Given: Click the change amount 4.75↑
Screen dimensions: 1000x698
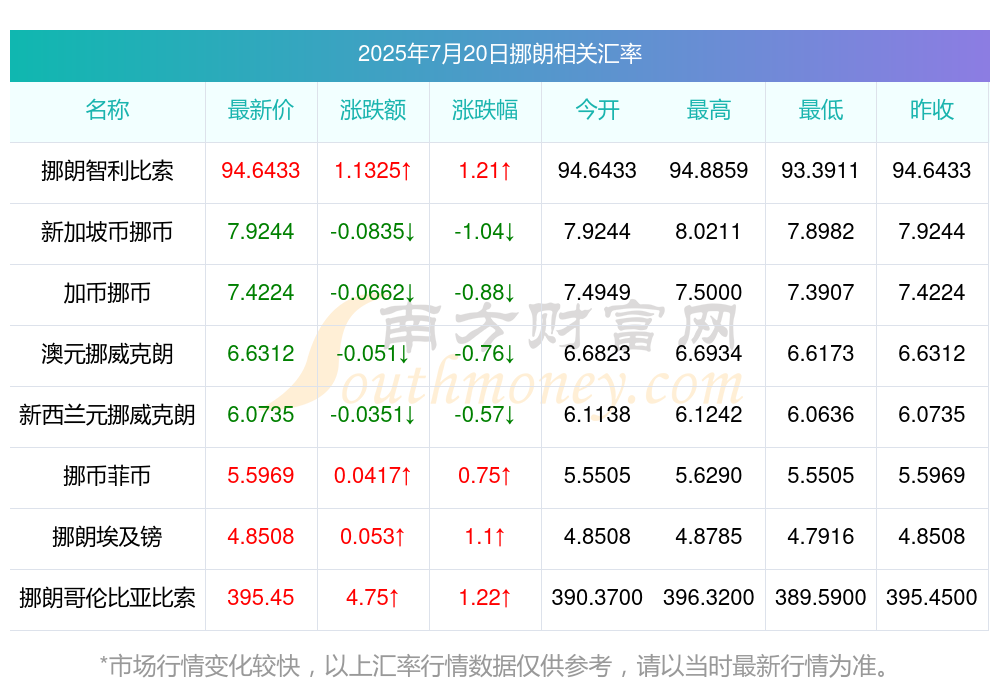Looking at the screenshot, I should pos(373,598).
